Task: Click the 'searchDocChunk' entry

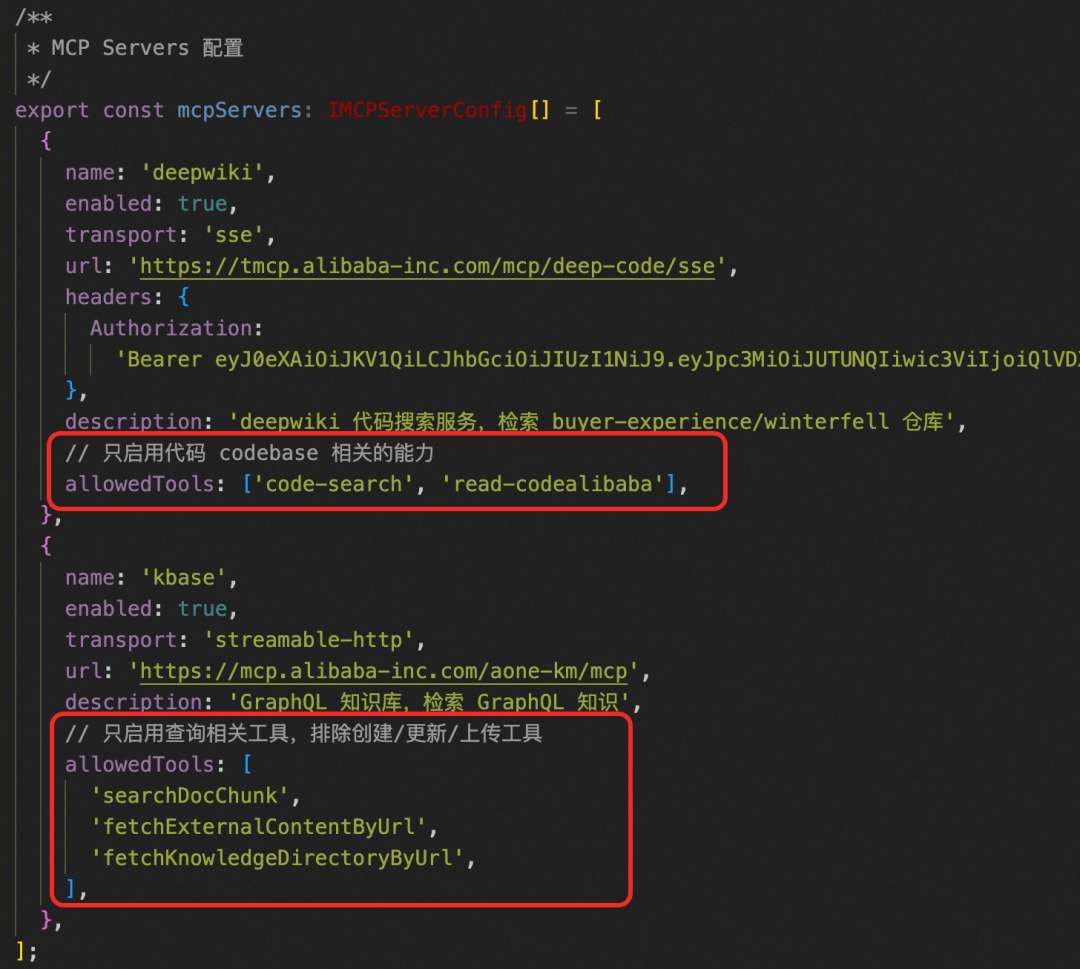Action: point(190,796)
